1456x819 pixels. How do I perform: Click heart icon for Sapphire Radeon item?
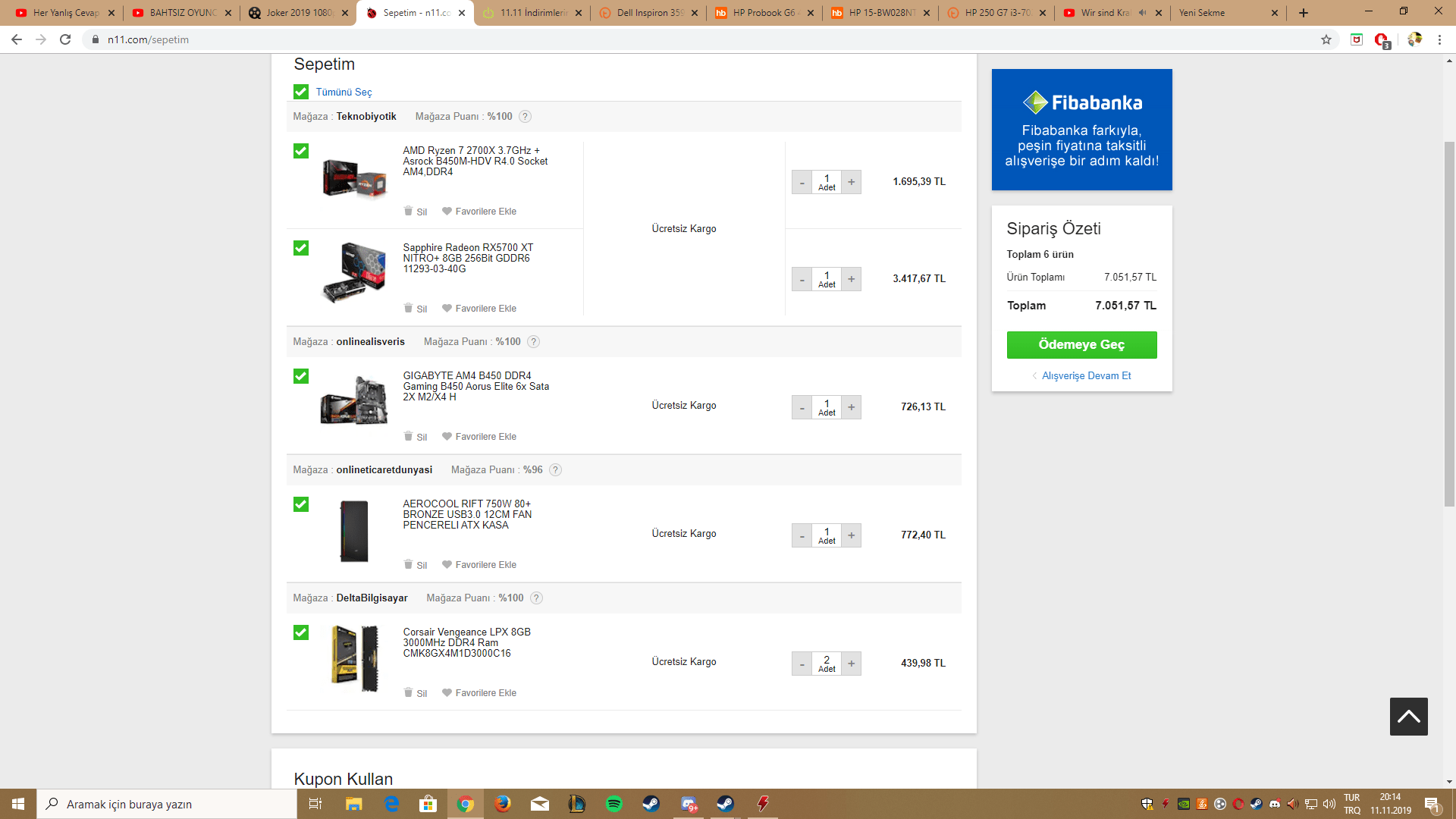[447, 309]
